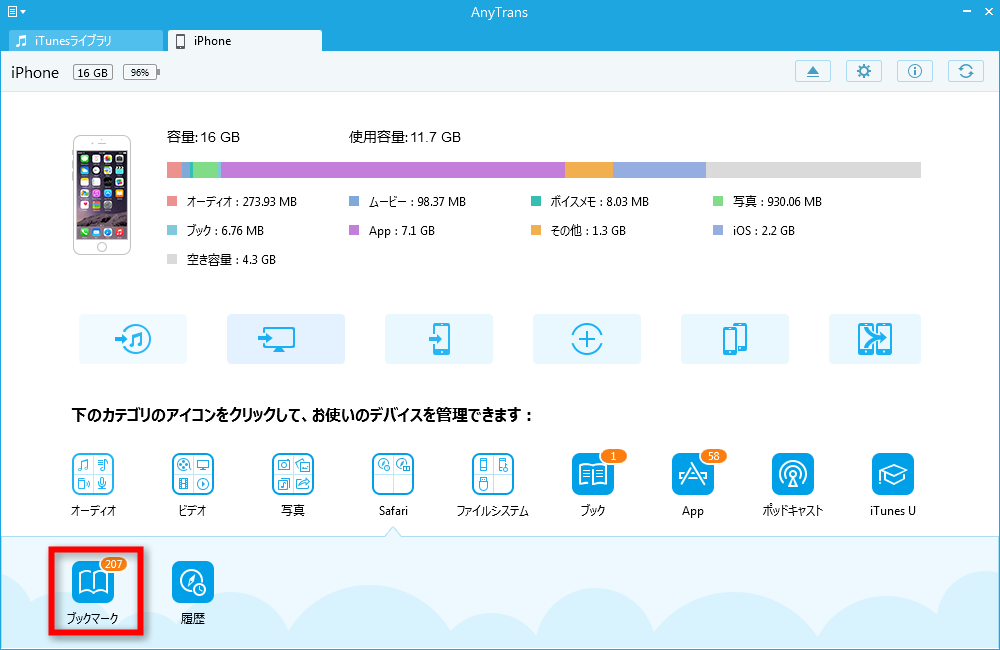Click the 写真 : 930.06 MB legend
Image resolution: width=1000 pixels, height=650 pixels.
click(767, 202)
